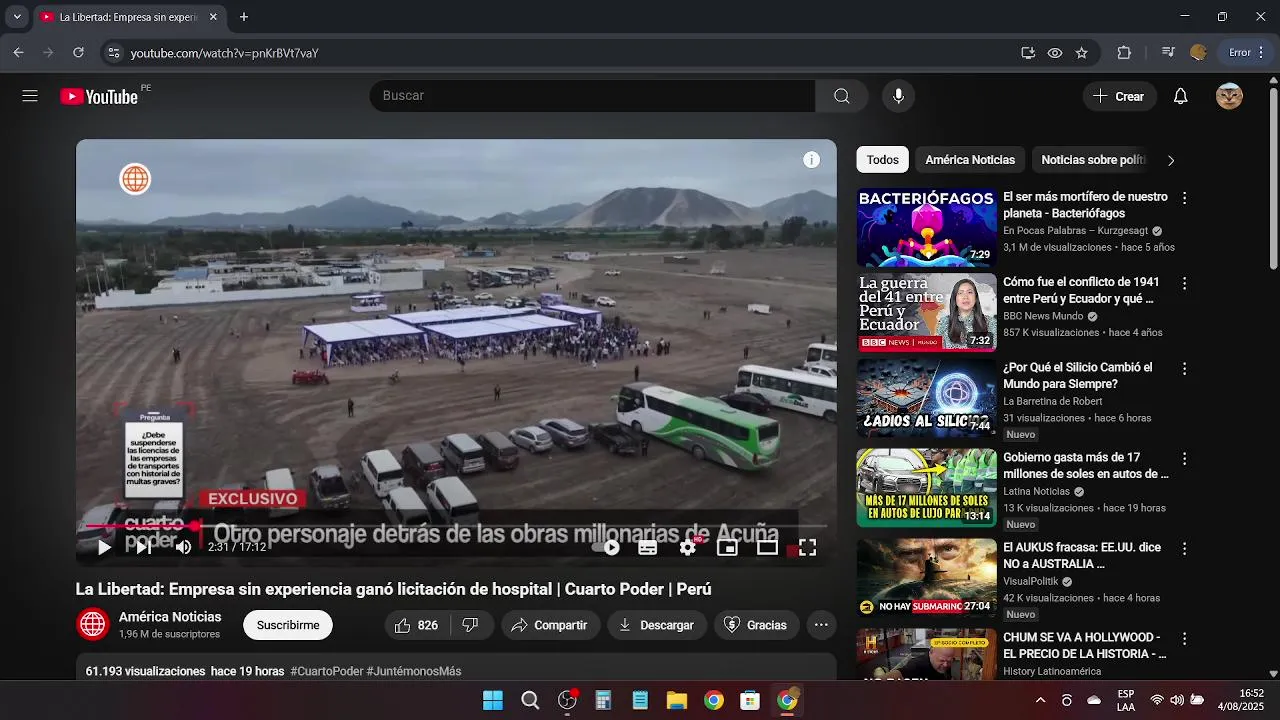Share the video with Compartir
1280x720 pixels.
[549, 625]
